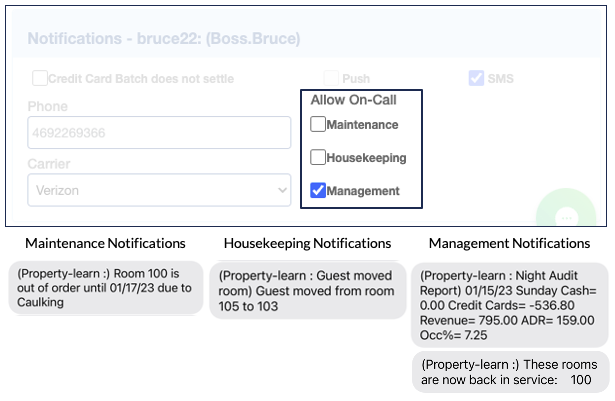Viewport: 615px width, 401px height.
Task: Click the Carrier field label
Action: (50, 164)
